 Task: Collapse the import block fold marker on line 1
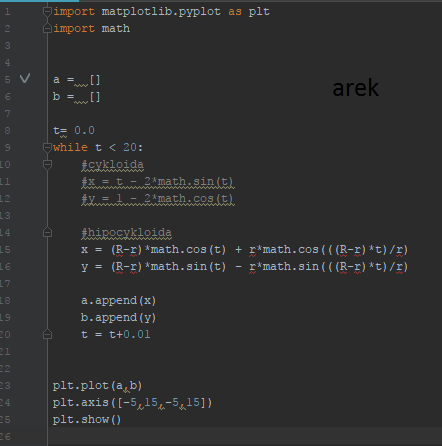click(47, 12)
